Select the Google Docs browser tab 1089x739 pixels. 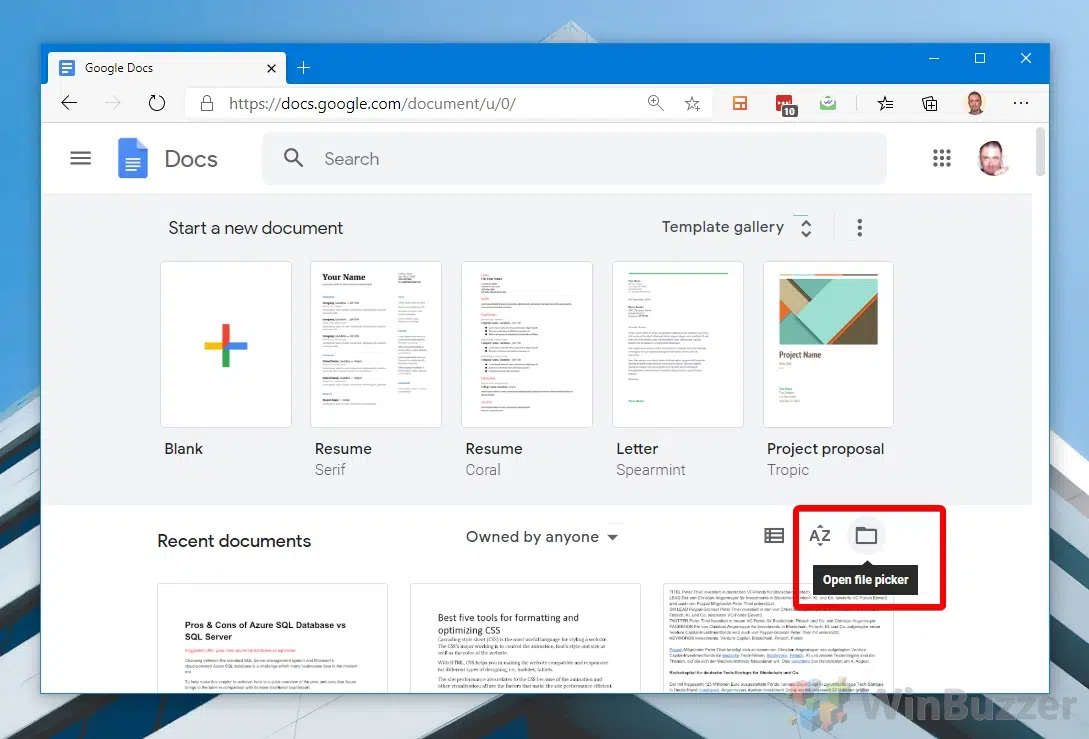tap(167, 68)
